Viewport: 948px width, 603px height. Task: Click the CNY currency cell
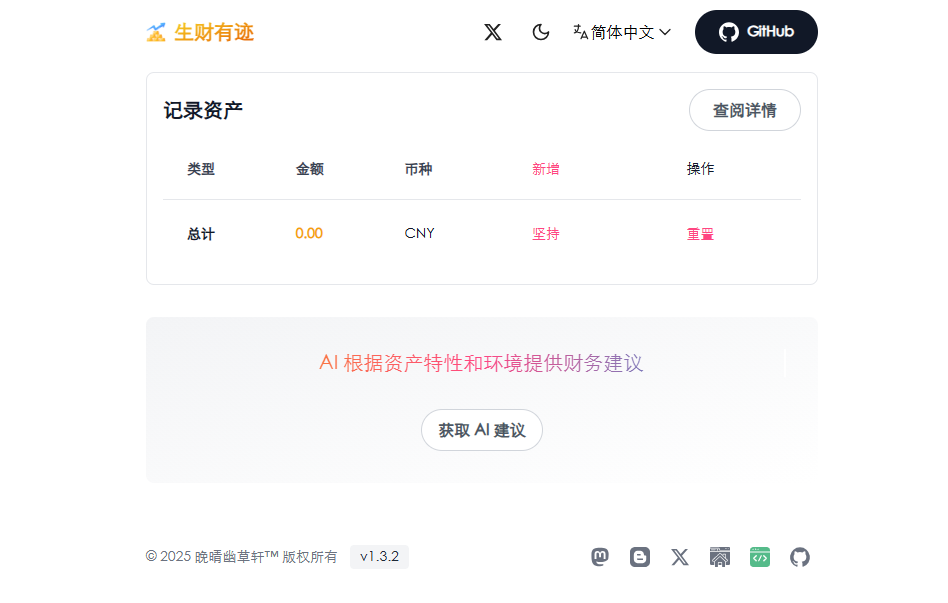click(420, 233)
